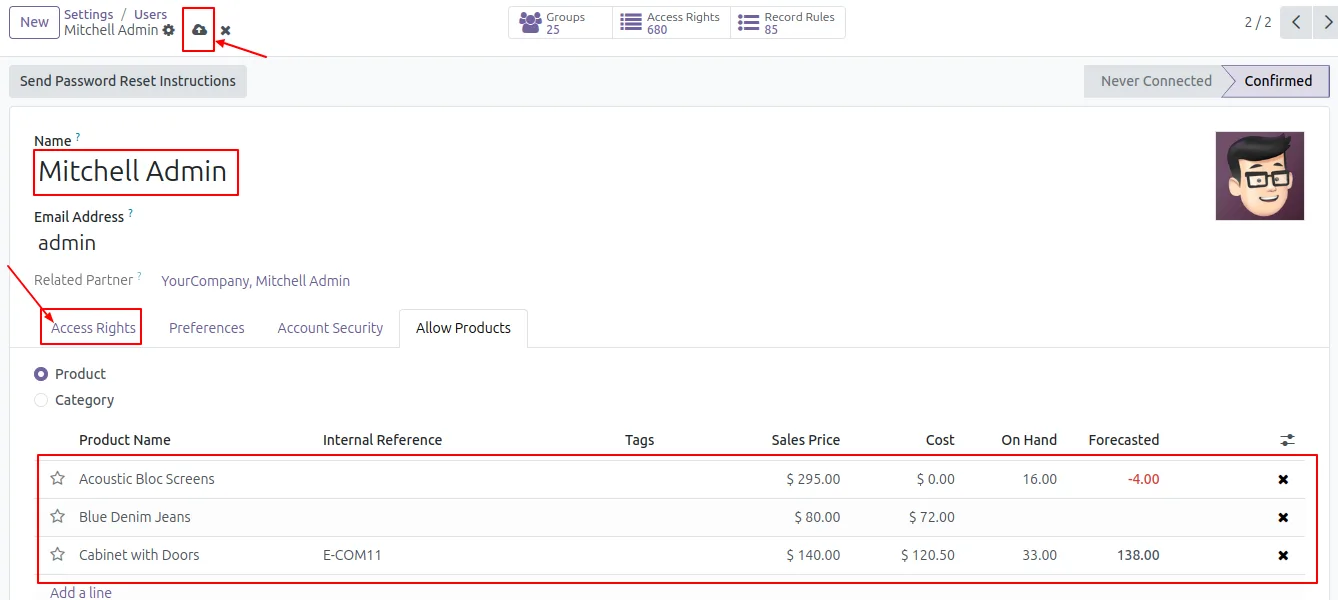Sort by the Sales Price column header
Screen dimensions: 1338x600
pos(806,440)
